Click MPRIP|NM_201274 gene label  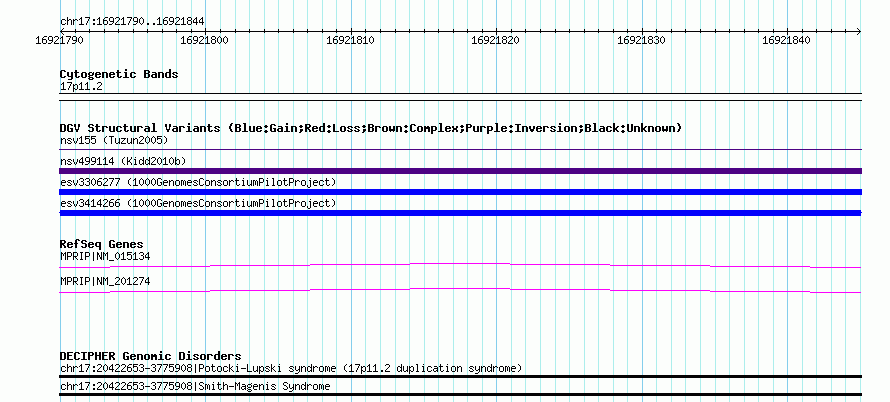tap(105, 281)
